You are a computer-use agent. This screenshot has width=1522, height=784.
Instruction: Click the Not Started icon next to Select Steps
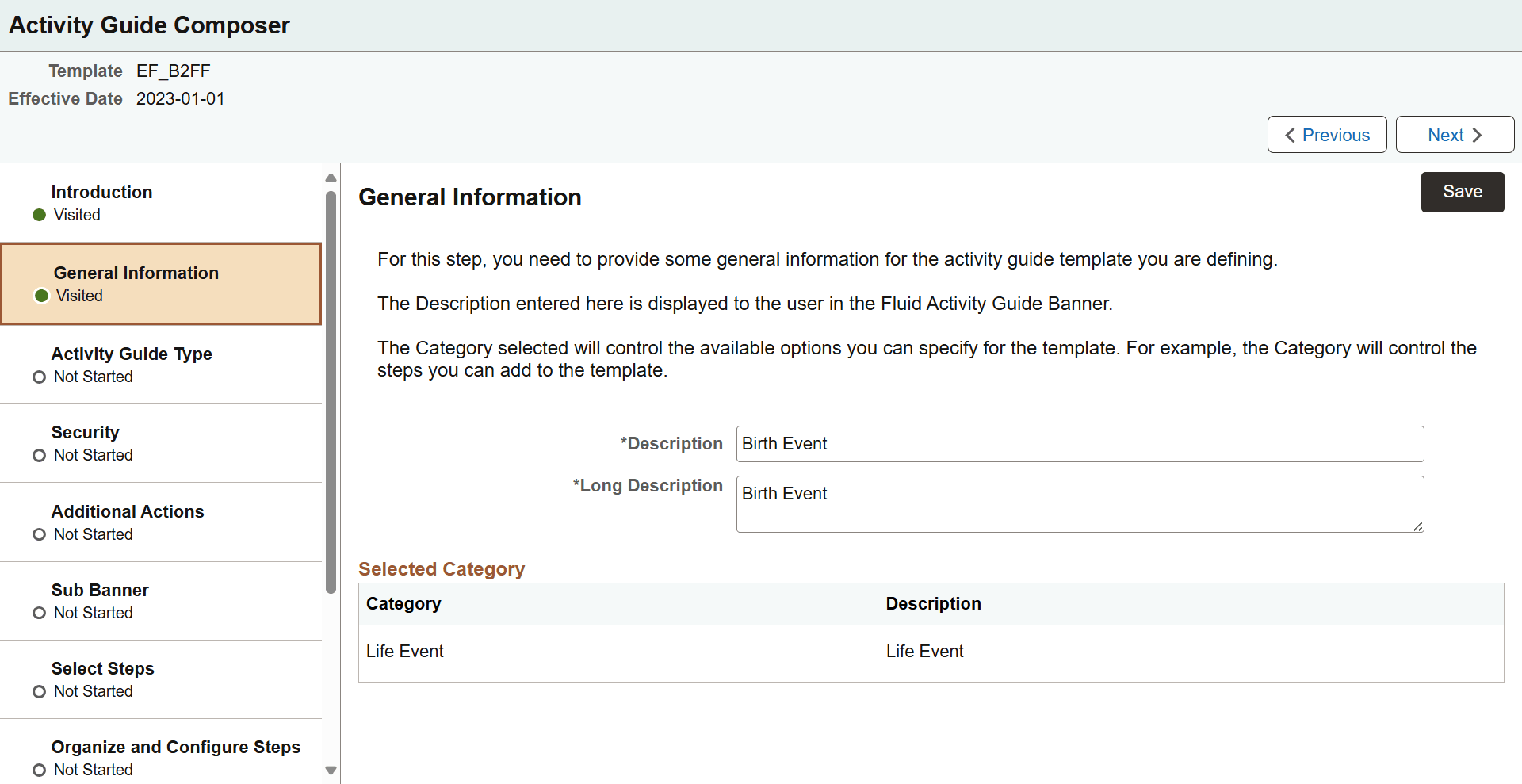(38, 691)
